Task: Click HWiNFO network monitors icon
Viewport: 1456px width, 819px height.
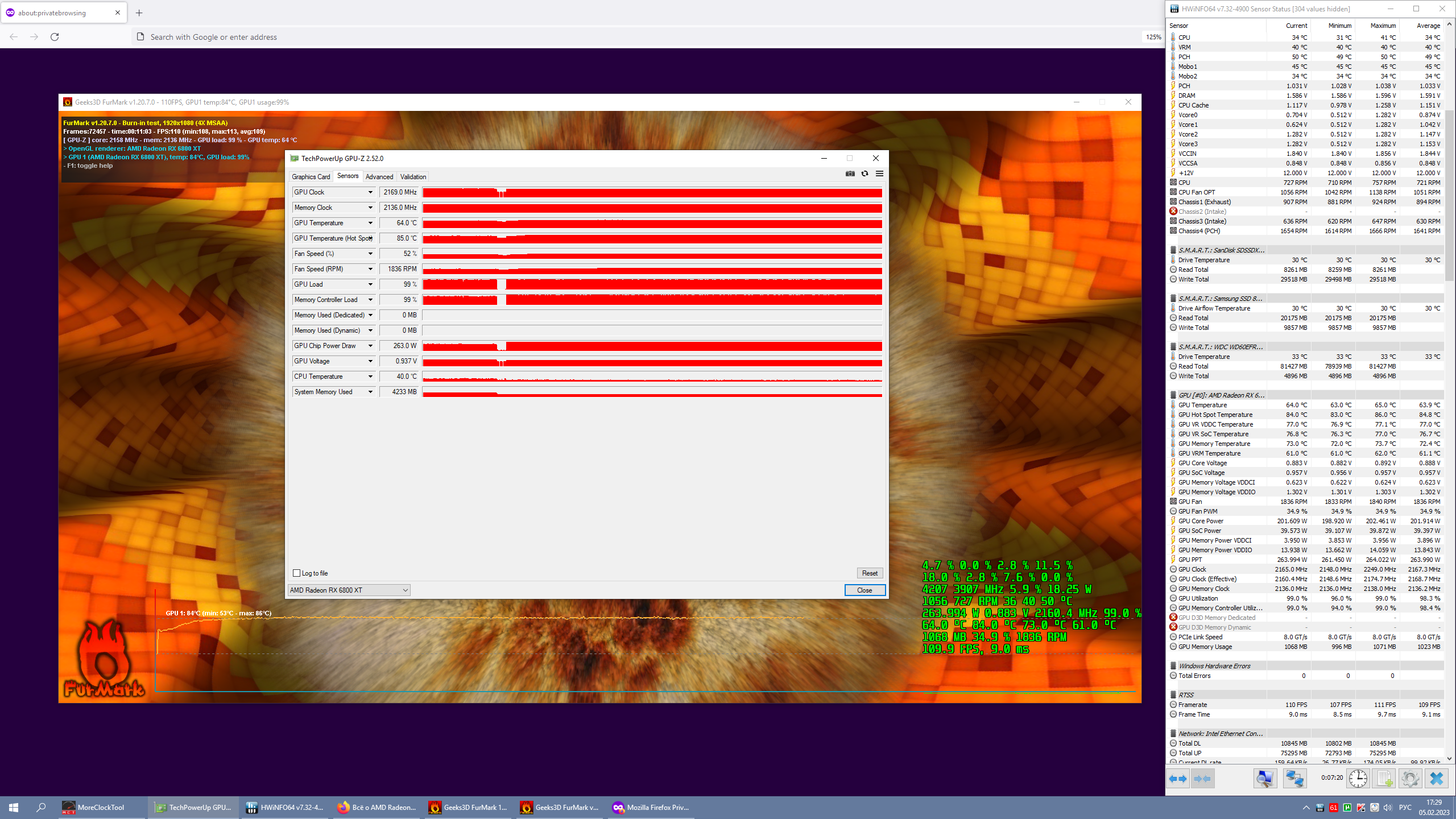Action: (x=1294, y=778)
